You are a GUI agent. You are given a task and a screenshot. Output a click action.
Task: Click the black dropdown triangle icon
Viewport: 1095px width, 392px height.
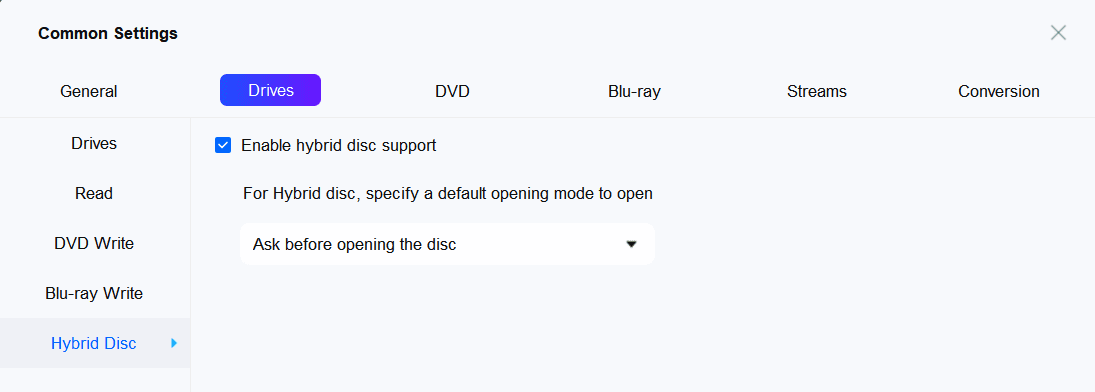coord(631,245)
